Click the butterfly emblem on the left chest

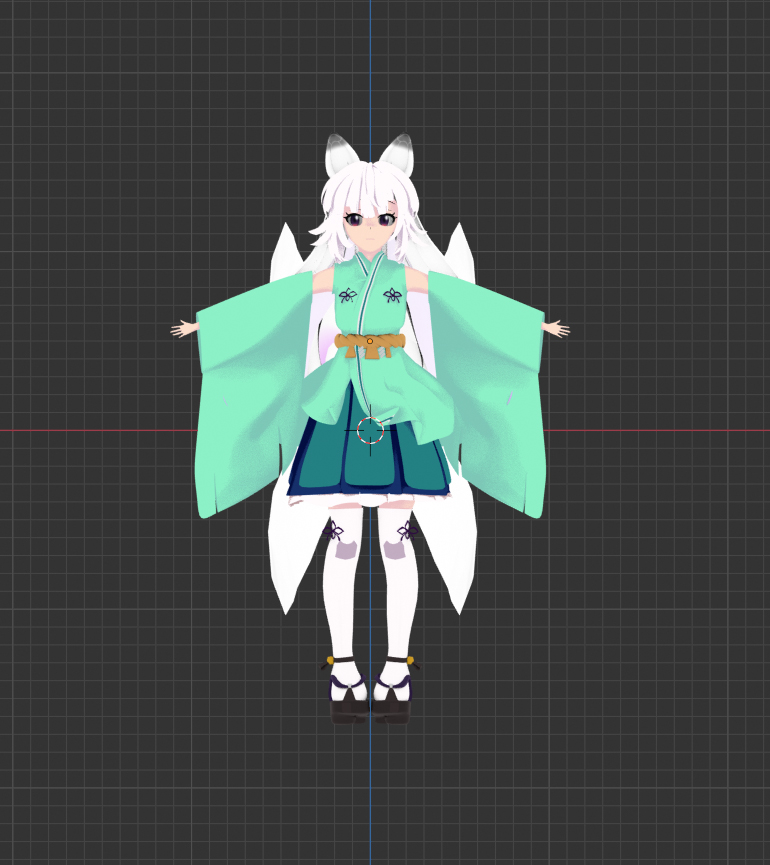click(347, 295)
